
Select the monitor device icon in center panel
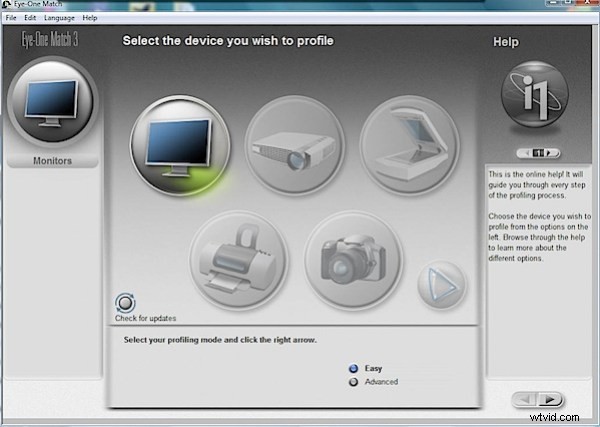pos(180,145)
